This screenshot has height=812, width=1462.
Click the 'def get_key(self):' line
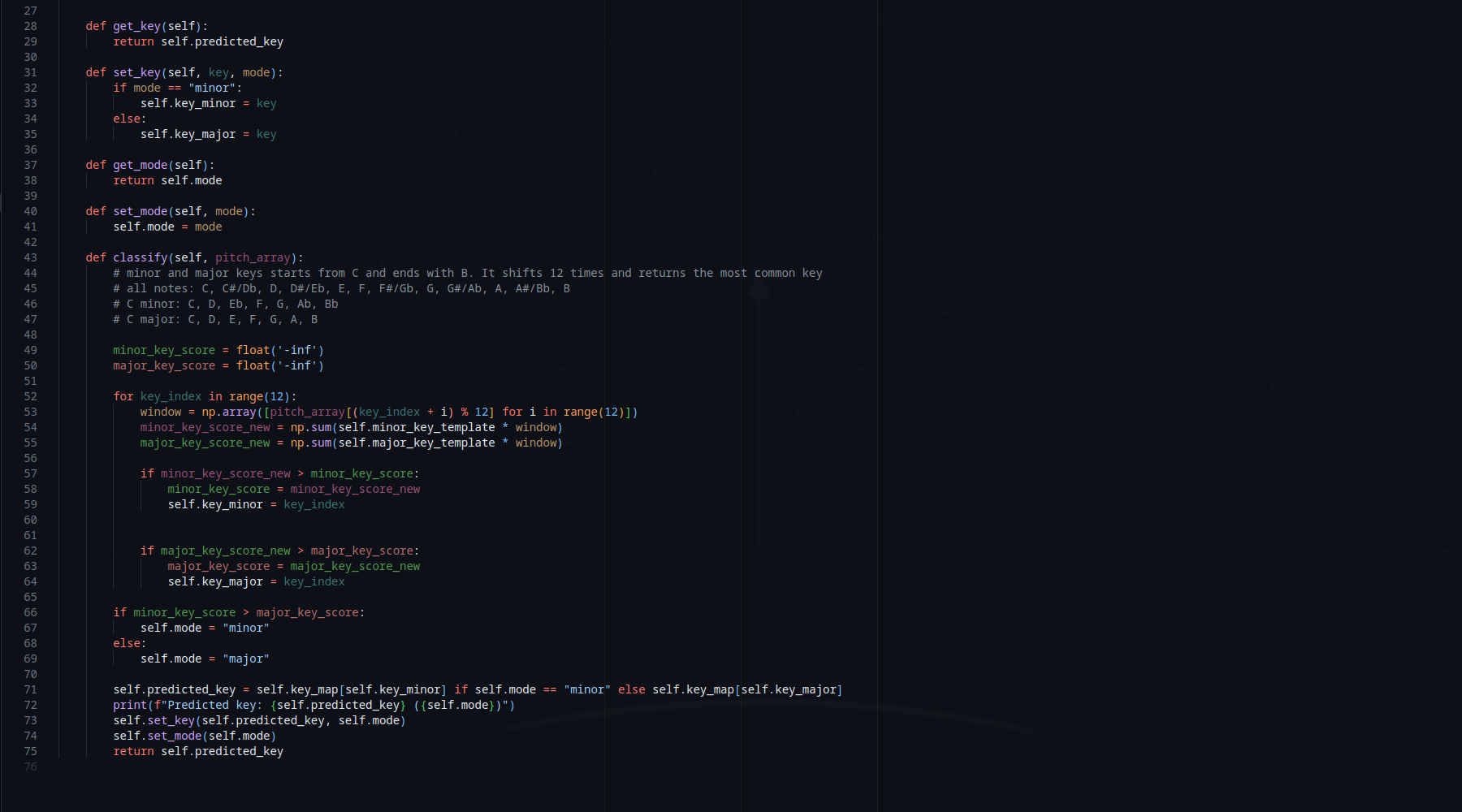tap(147, 26)
